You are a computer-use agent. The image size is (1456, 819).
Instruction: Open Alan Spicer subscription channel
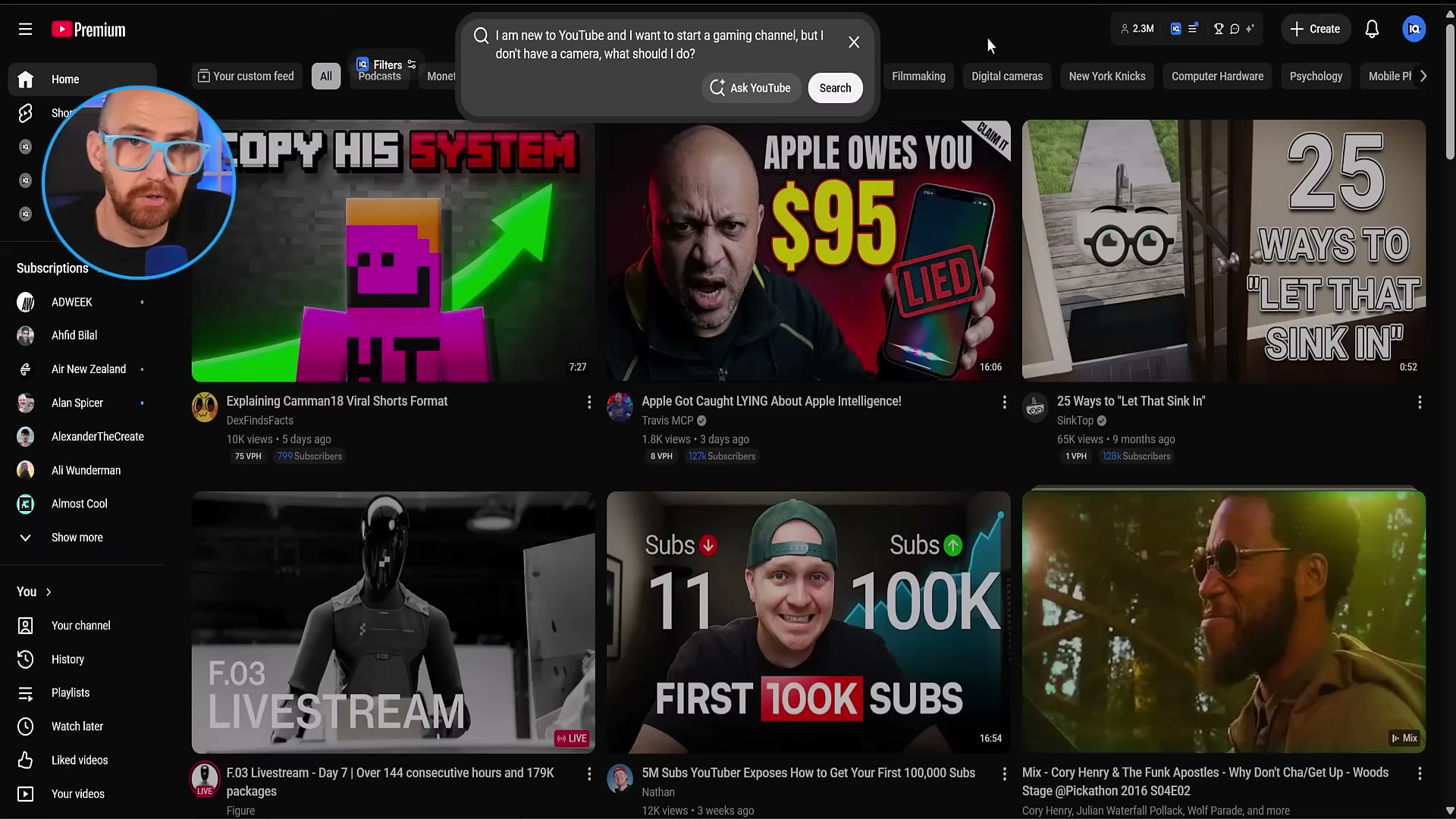83,403
